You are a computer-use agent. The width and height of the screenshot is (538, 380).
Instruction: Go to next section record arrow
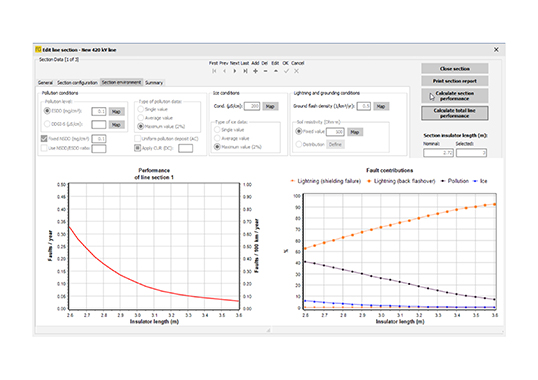point(235,71)
